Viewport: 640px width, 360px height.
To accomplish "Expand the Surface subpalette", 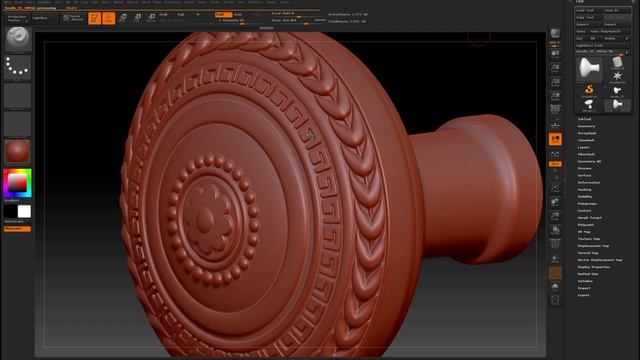I will (584, 176).
